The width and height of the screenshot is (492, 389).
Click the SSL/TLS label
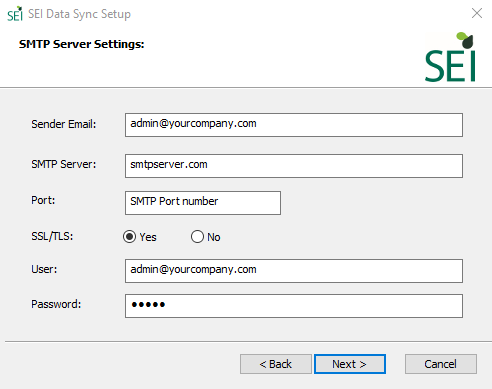[52, 236]
